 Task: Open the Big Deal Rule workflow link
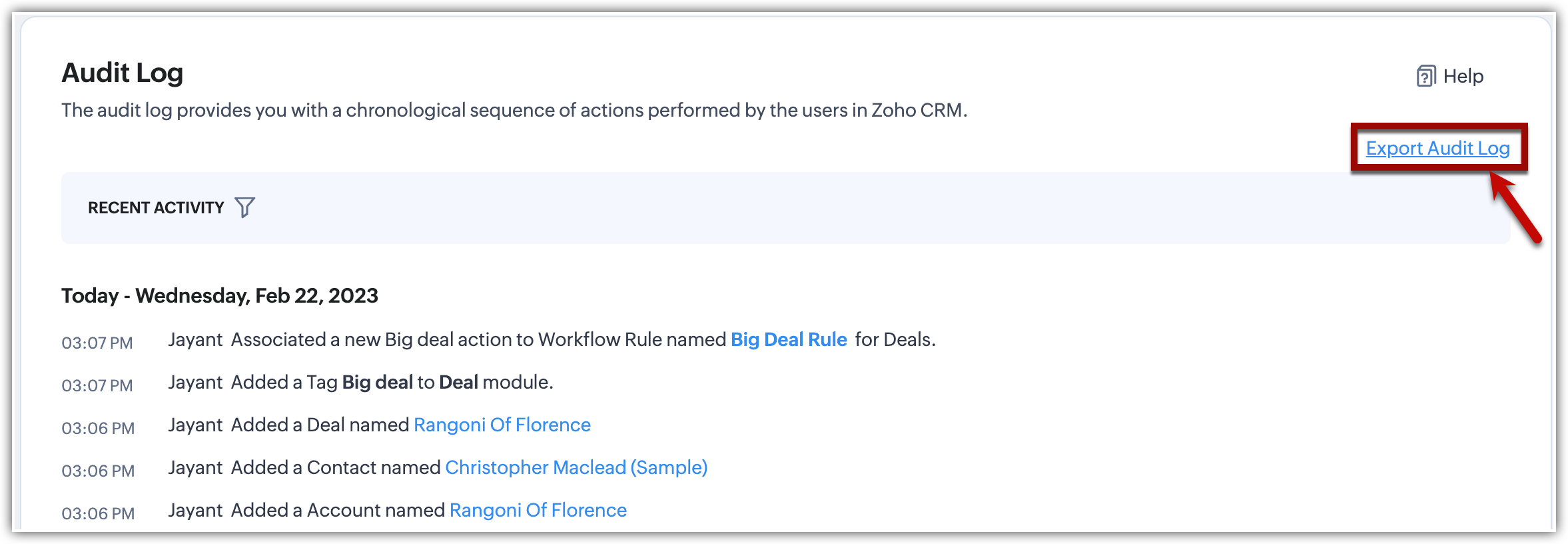[788, 340]
